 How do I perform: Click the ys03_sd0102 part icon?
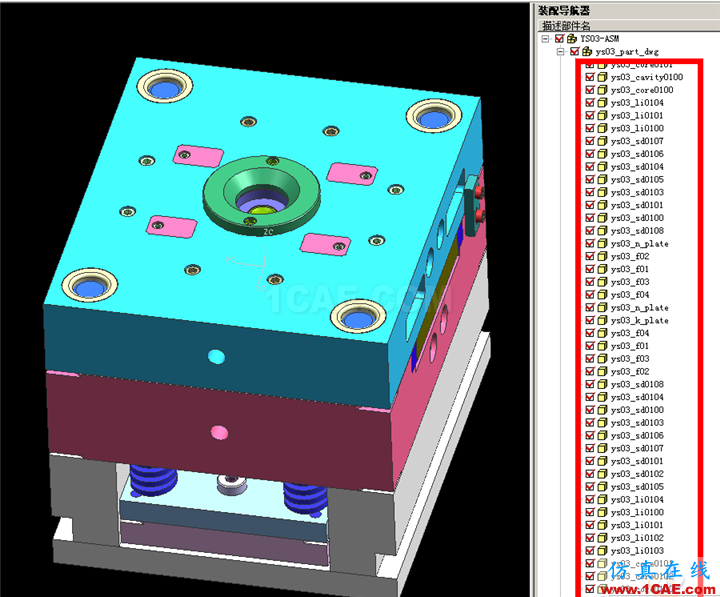[x=602, y=473]
